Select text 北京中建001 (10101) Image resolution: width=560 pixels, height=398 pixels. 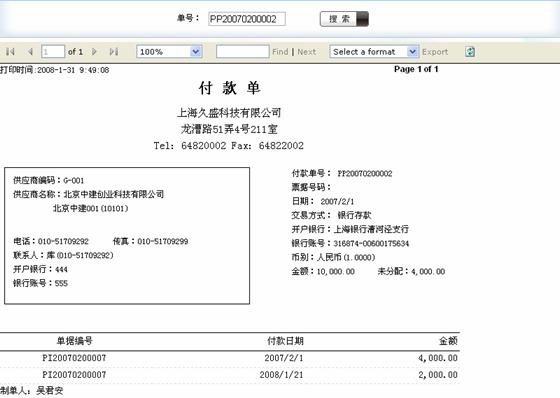90,208
